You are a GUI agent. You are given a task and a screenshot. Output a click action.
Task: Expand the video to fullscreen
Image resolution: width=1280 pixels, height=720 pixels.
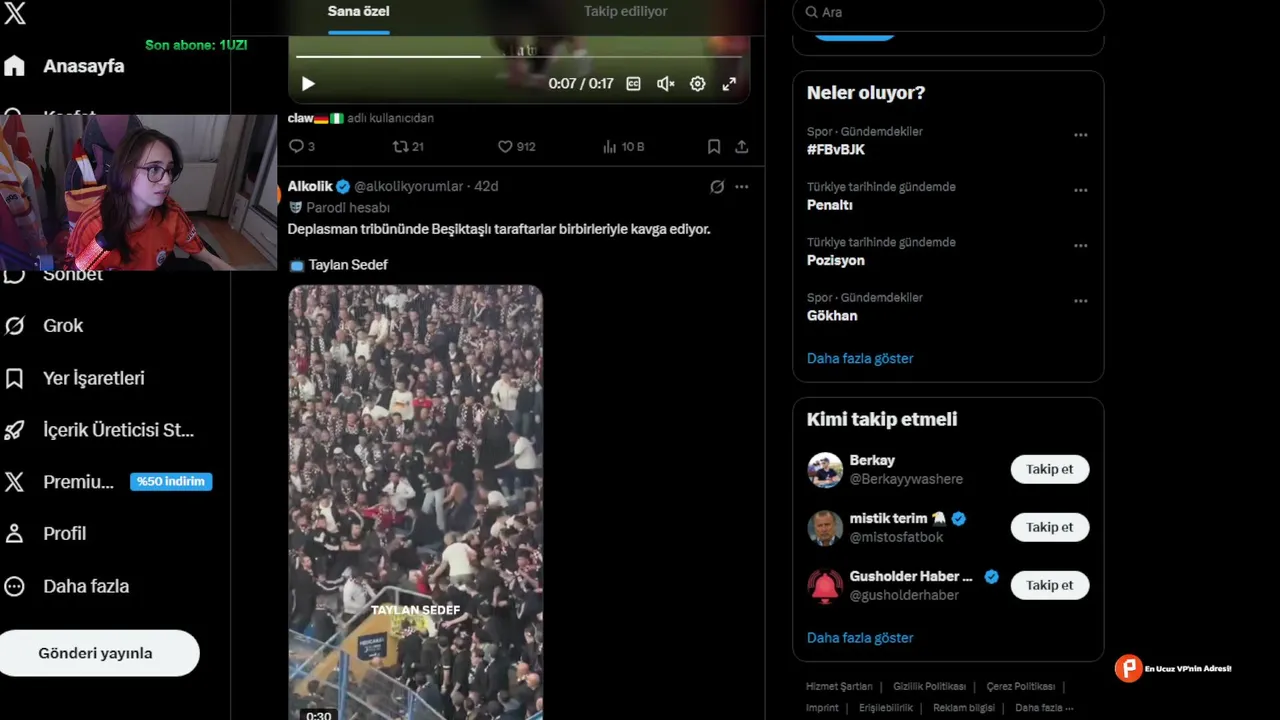click(730, 84)
